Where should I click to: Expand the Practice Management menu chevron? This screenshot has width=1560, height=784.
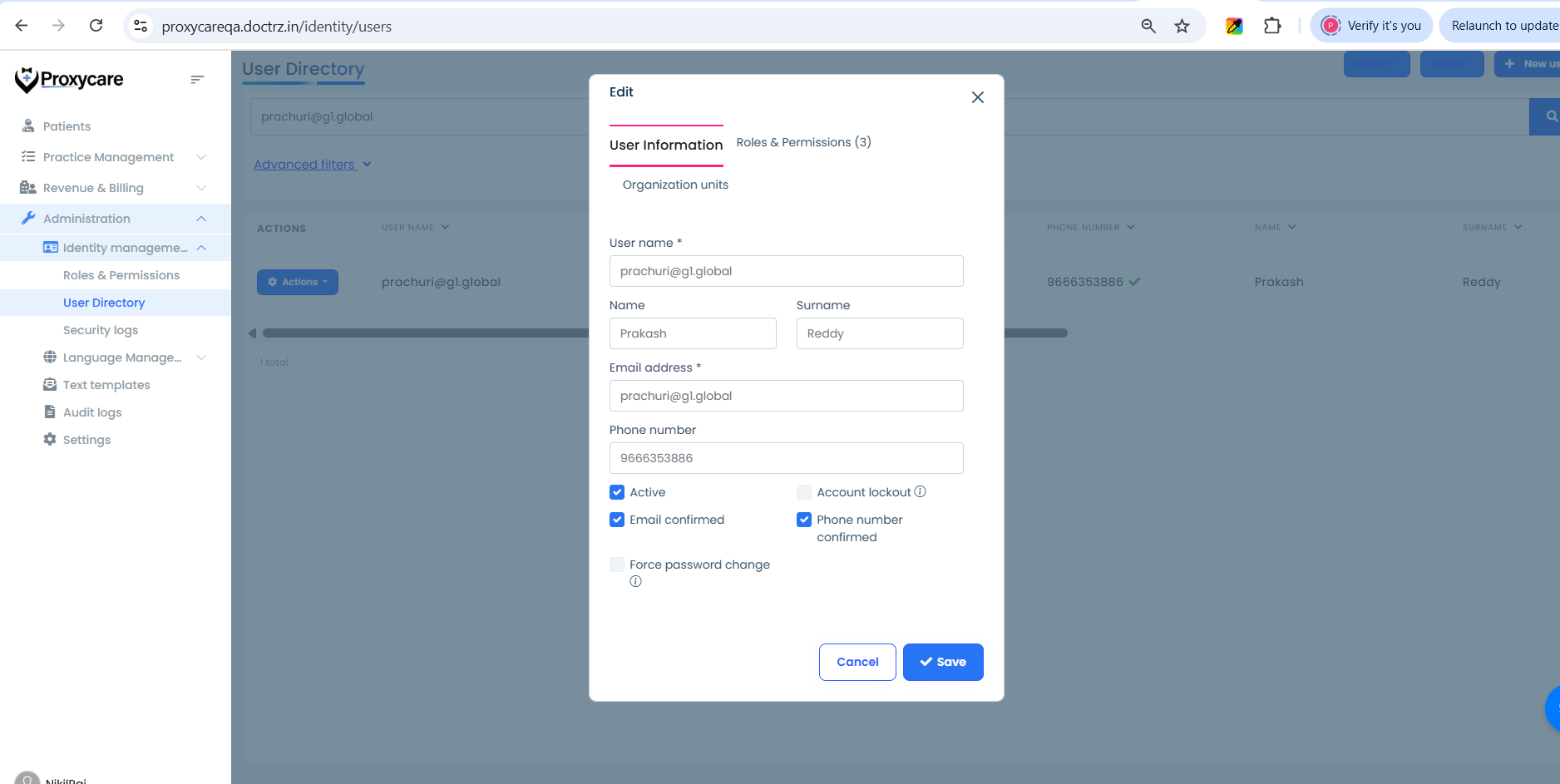coord(201,157)
